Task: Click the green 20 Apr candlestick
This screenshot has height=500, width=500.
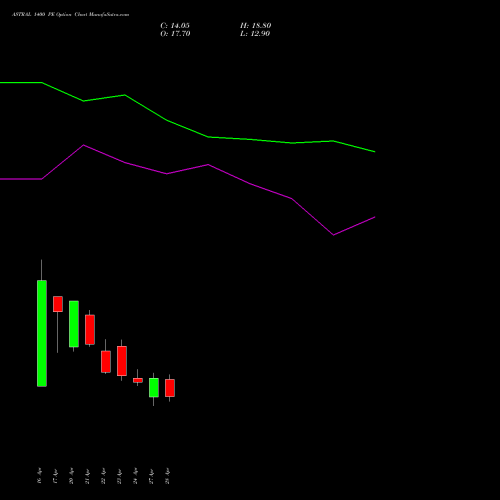Action: pos(74,324)
